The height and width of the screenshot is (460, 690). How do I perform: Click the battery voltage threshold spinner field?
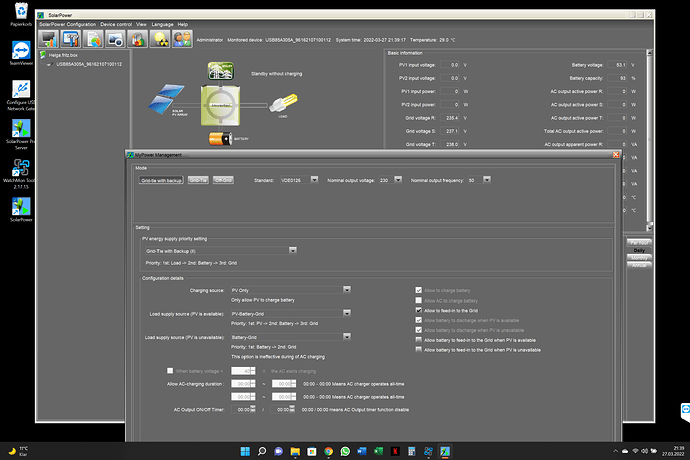click(243, 371)
